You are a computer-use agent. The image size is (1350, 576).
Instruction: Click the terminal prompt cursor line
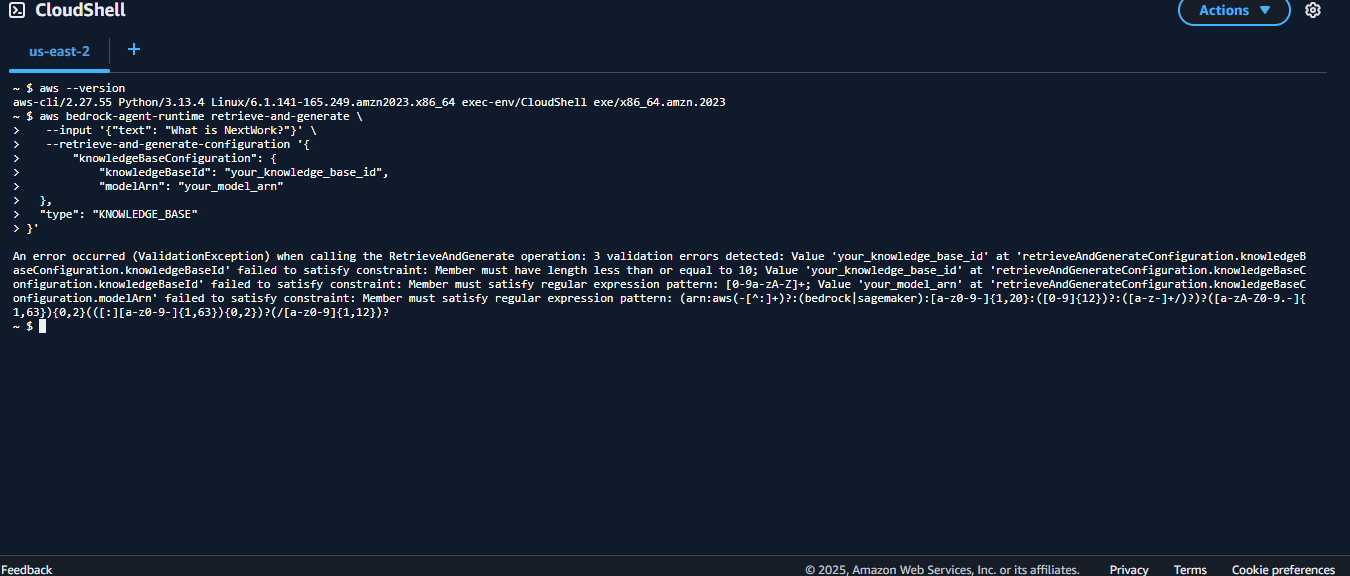30,326
